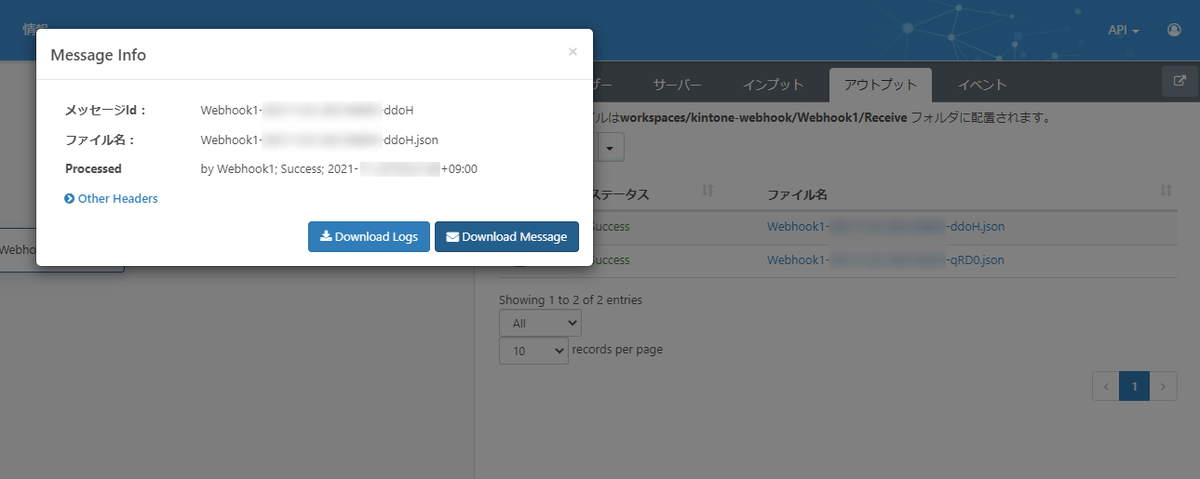Click the Message Info dialog title

98,55
